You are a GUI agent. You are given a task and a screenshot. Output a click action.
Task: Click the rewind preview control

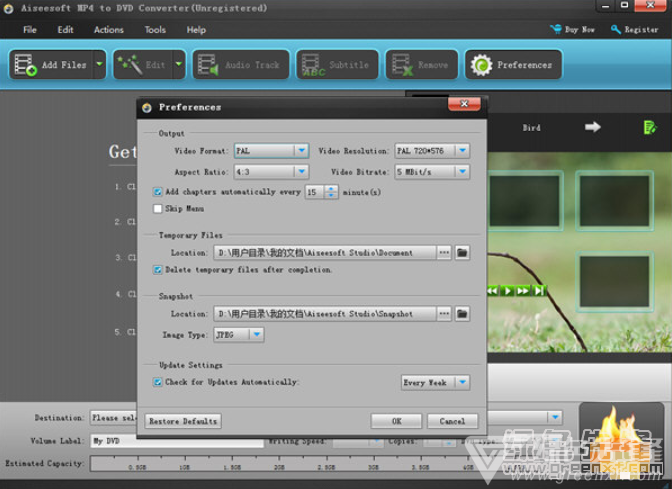[493, 291]
